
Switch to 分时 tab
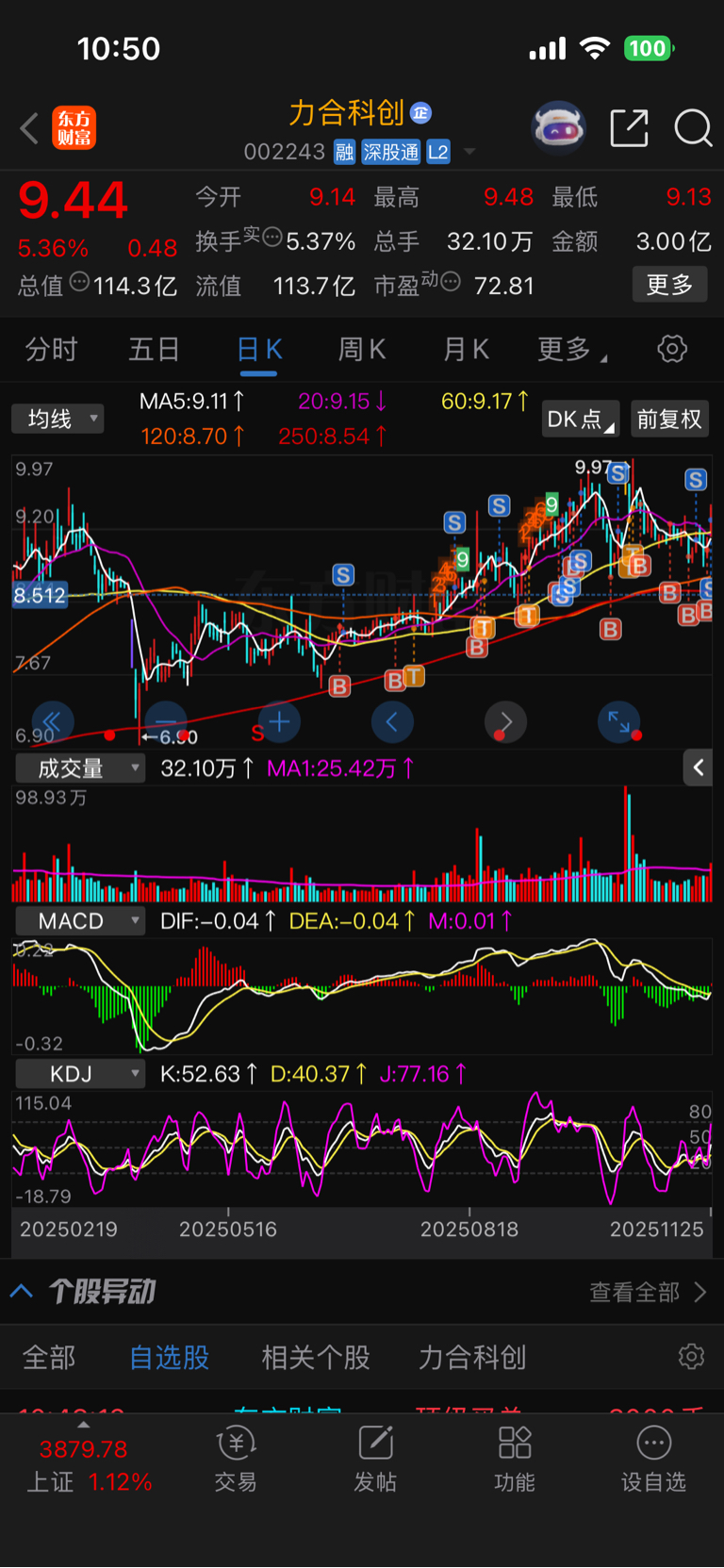[52, 350]
